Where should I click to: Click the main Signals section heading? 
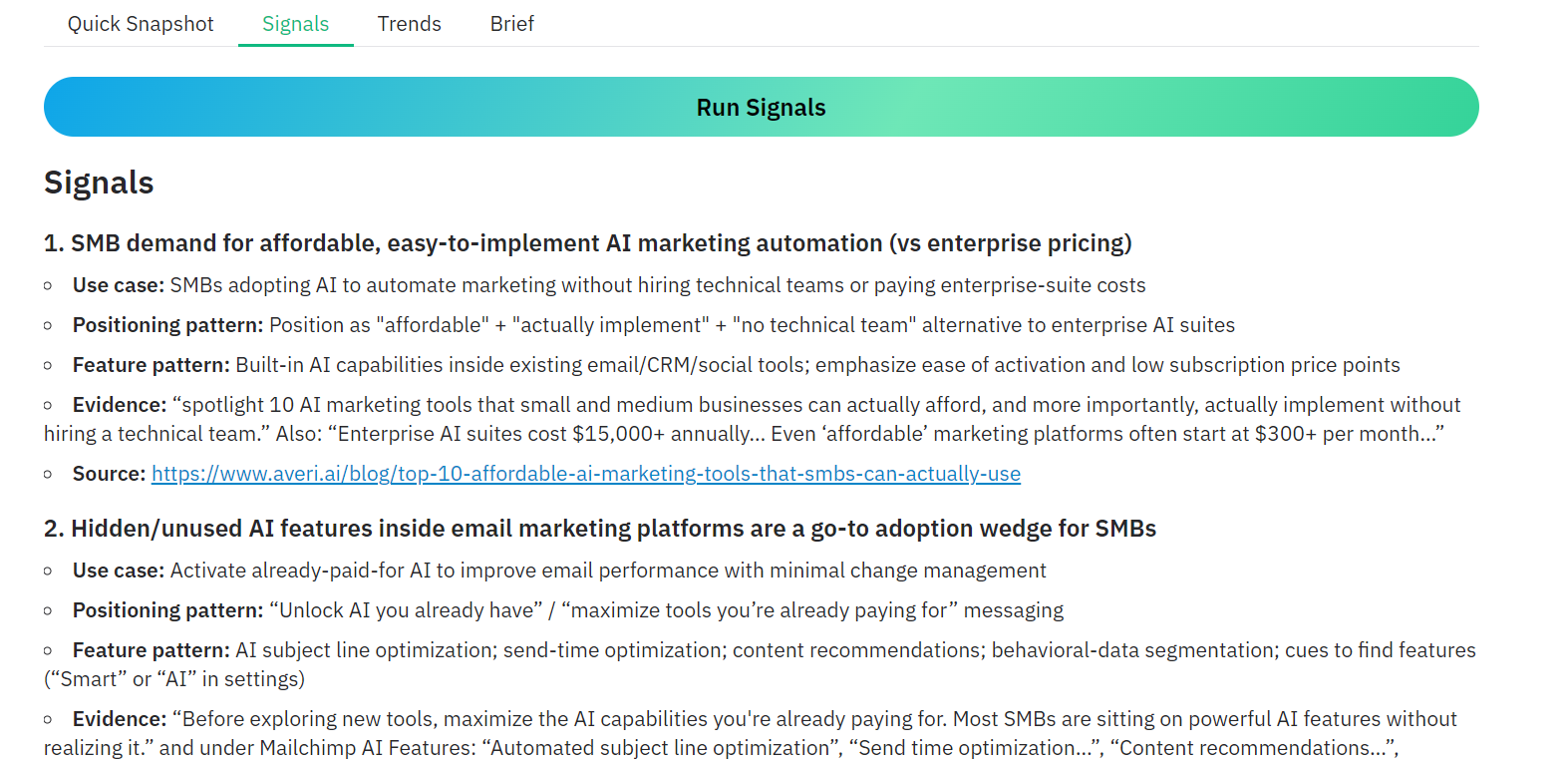click(x=99, y=183)
